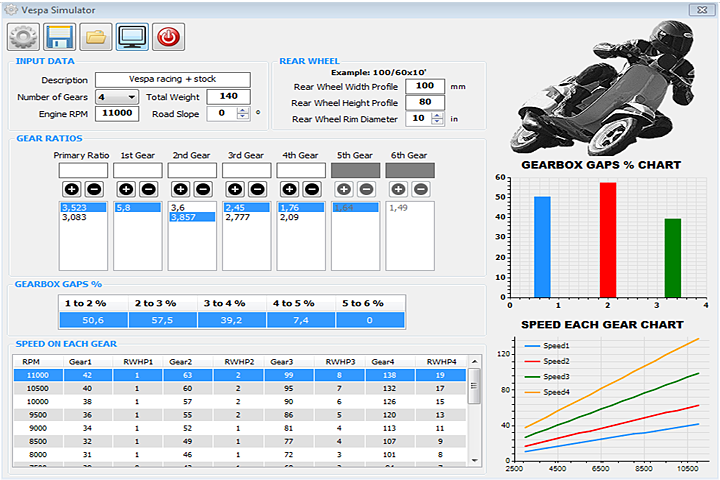Click the 4th Gear entry box
720x480 pixels.
click(x=301, y=170)
